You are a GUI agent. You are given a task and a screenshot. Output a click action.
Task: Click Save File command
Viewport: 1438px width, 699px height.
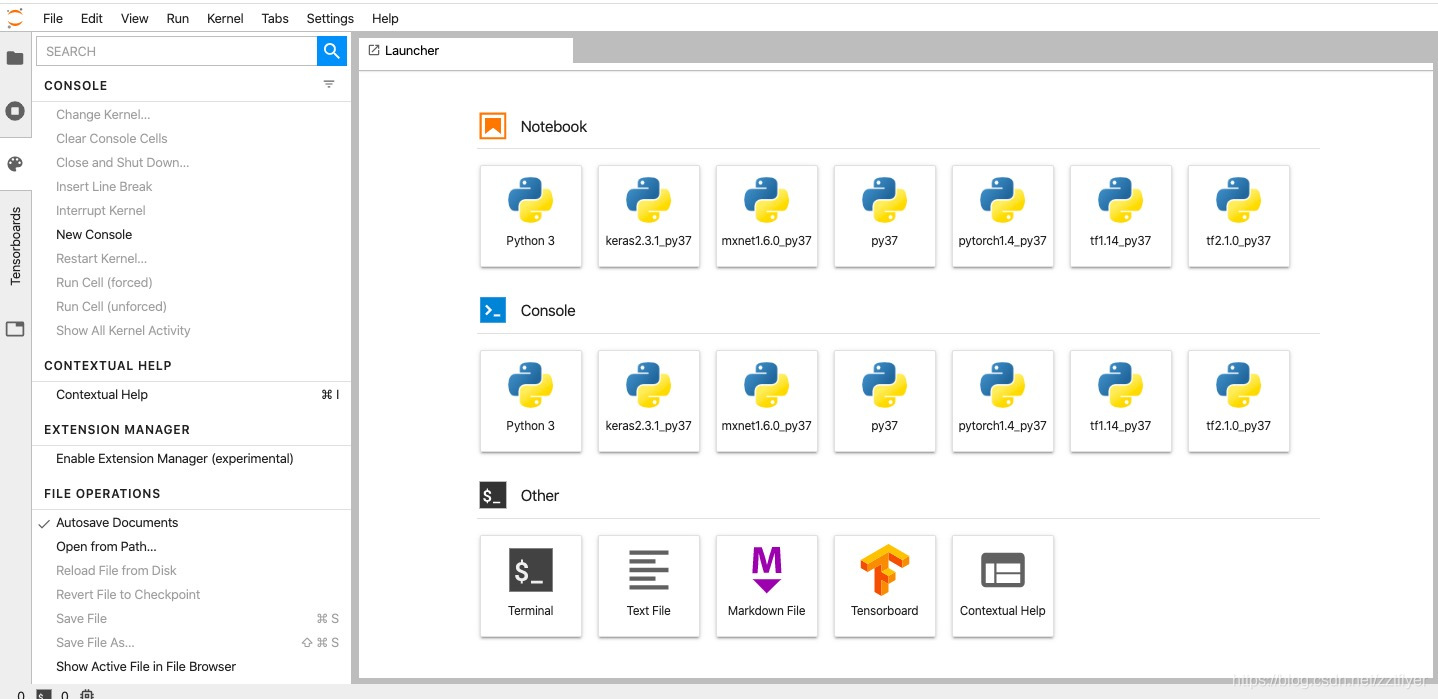coord(193,619)
